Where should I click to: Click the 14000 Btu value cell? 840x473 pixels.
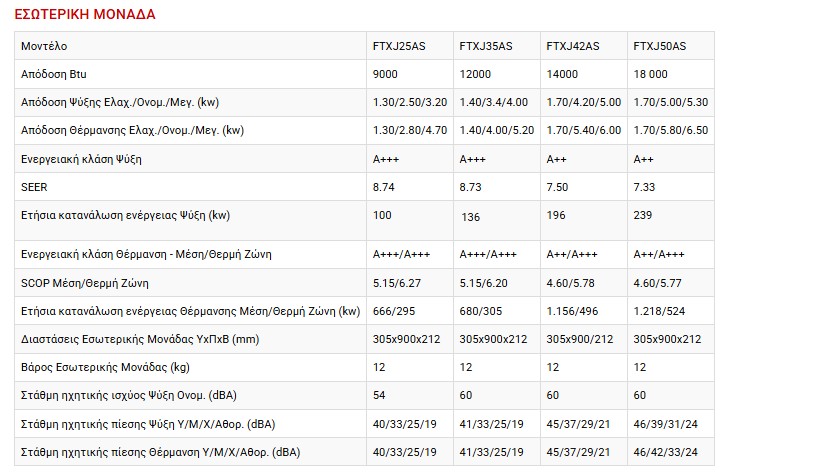point(562,75)
